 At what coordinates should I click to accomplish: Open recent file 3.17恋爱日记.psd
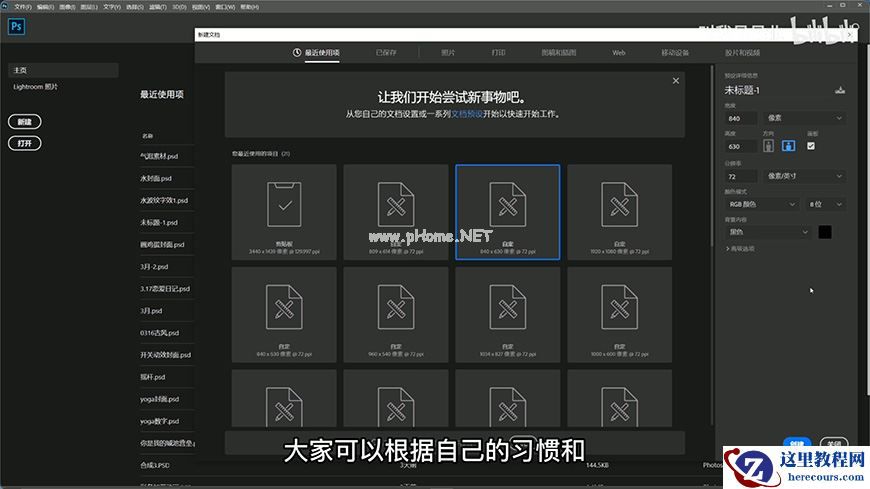pos(165,289)
